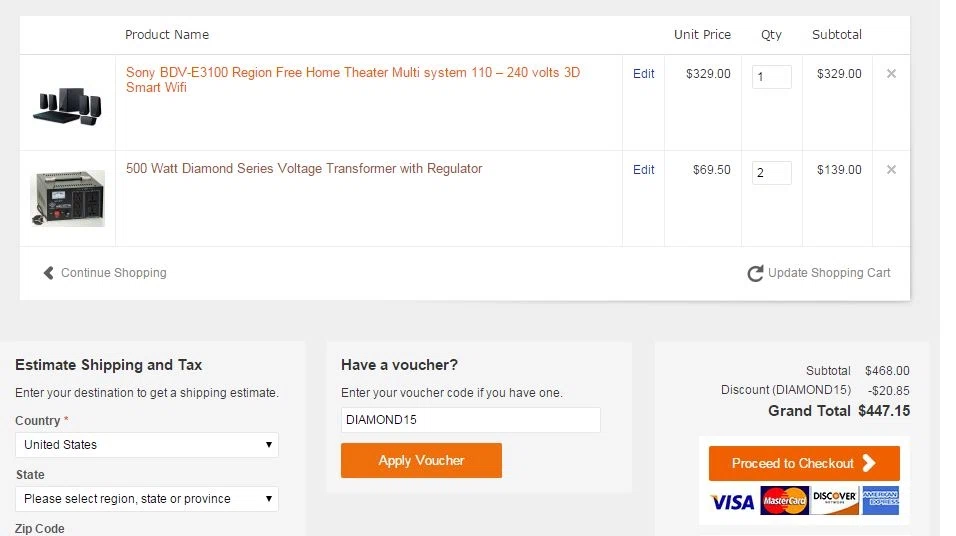Viewport: 956px width, 536px height.
Task: Remove the Voltage Transformer from cart
Action: tap(891, 170)
